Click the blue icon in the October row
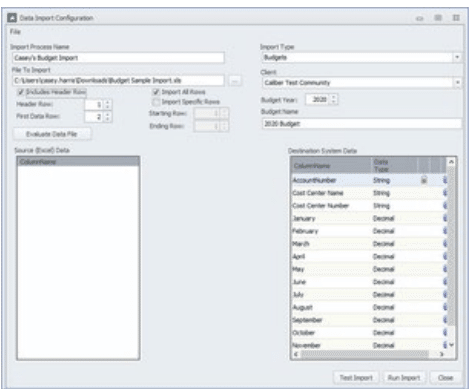Screen dimensions: 469x389 click(445, 332)
